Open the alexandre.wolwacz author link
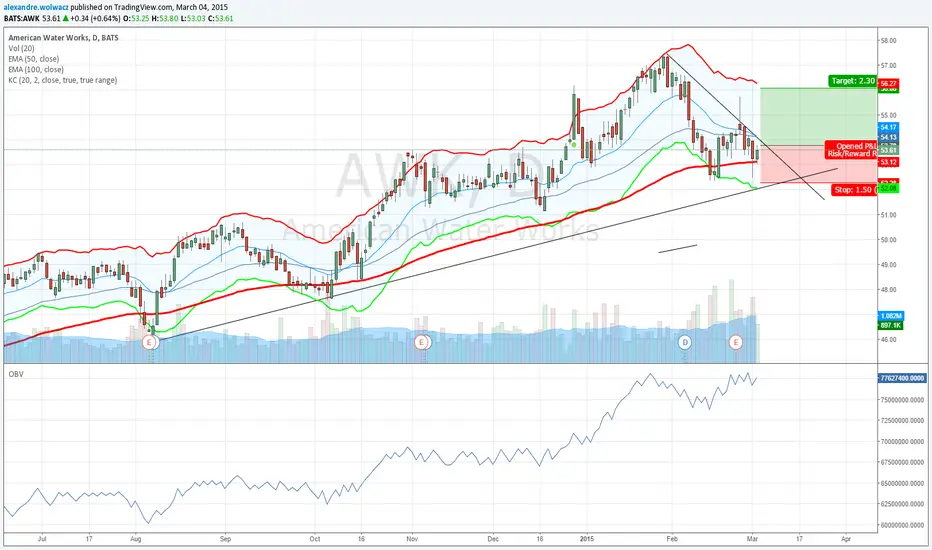 pos(36,8)
